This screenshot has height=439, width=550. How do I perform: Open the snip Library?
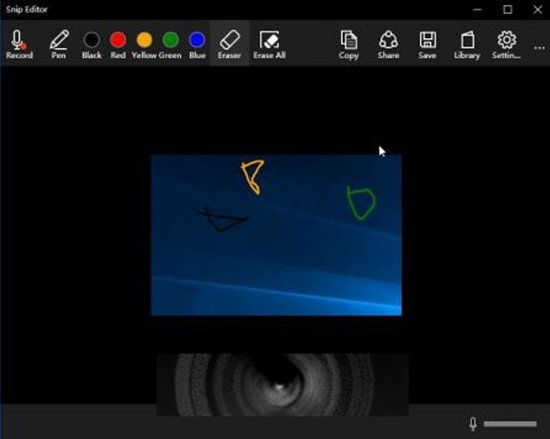click(x=467, y=44)
